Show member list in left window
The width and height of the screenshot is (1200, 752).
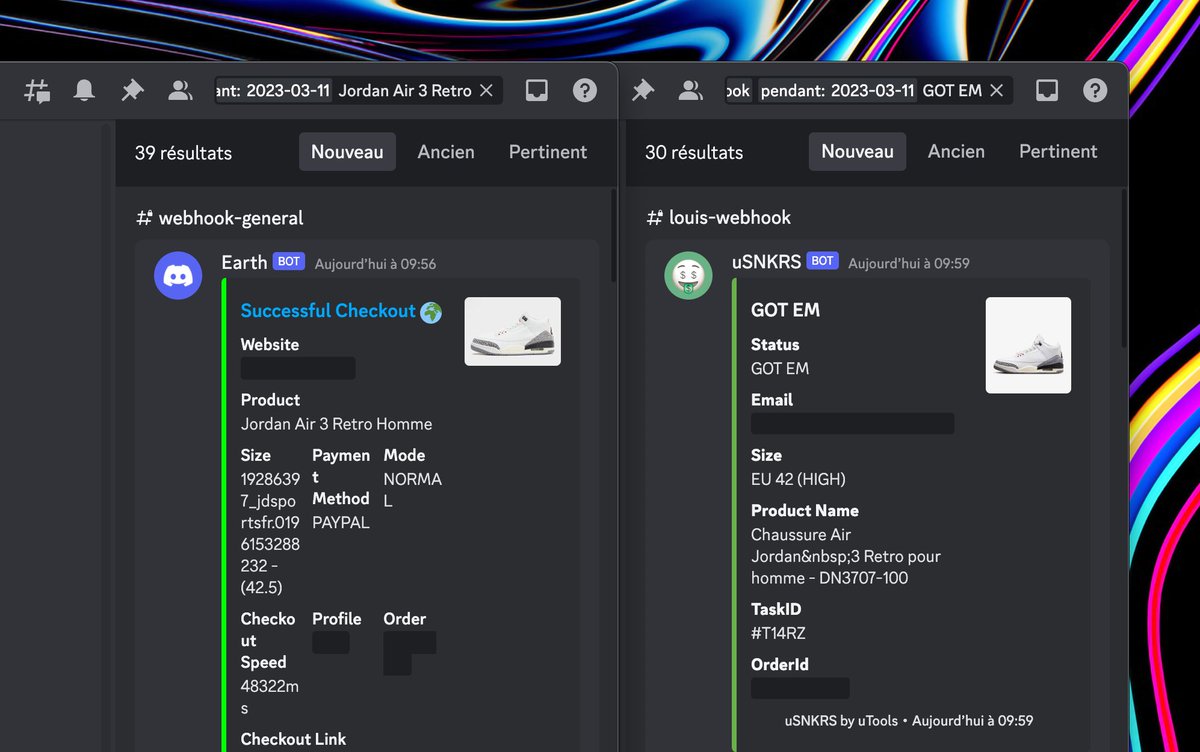point(180,91)
